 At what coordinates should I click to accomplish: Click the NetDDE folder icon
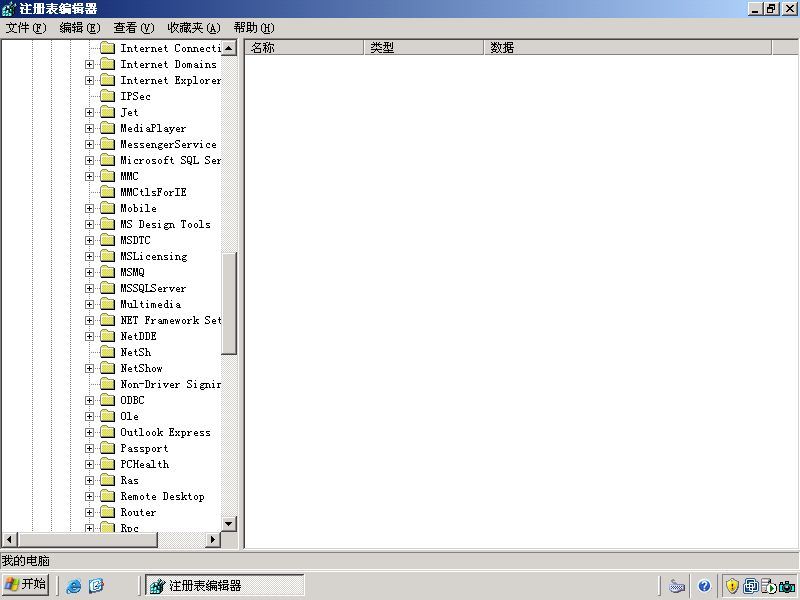107,336
